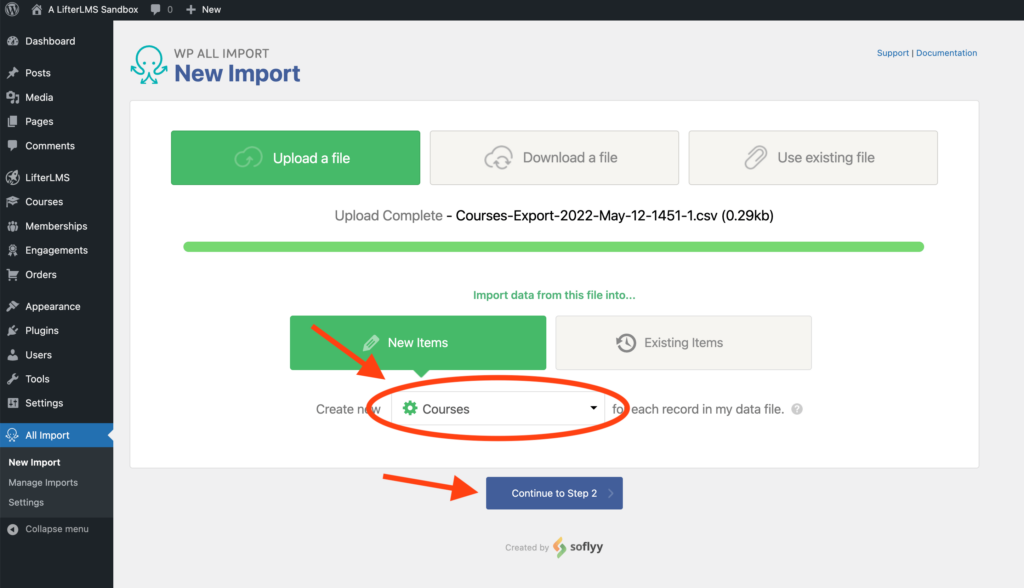
Task: Click the All Import octopus icon
Action: (x=12, y=435)
